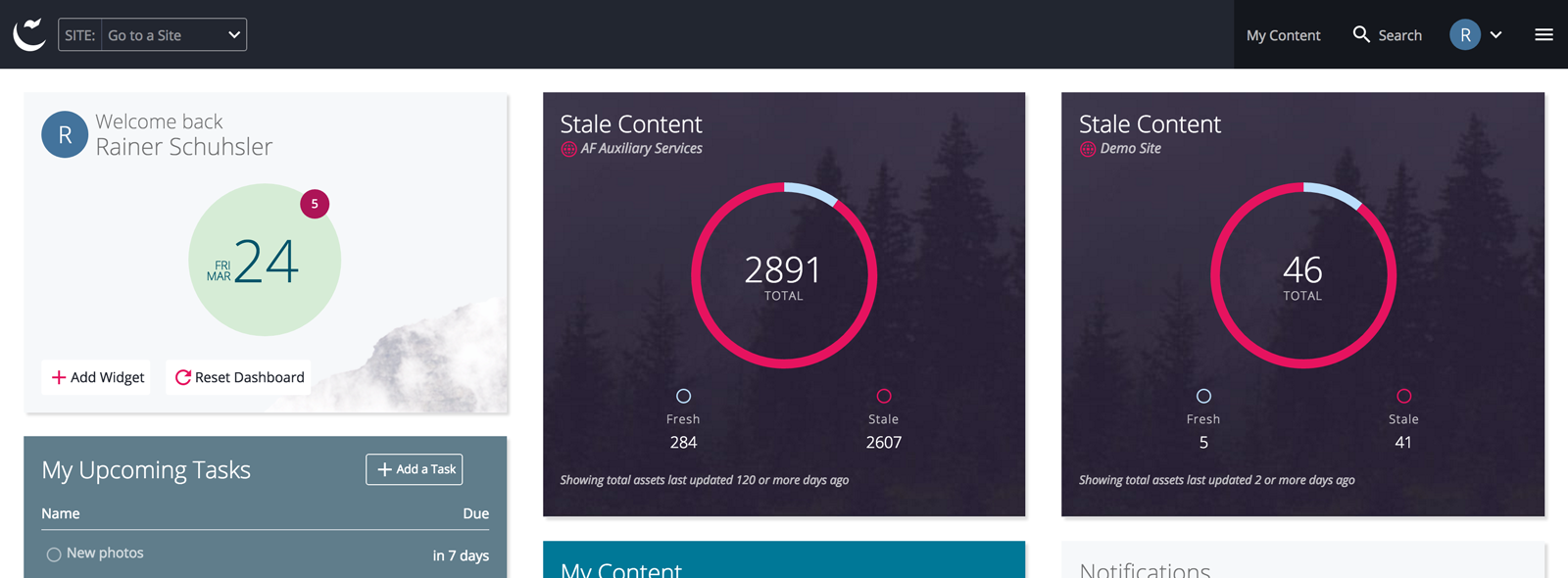Toggle the Stale circle in AF Auxiliary widget
1568x578 pixels.
(884, 396)
